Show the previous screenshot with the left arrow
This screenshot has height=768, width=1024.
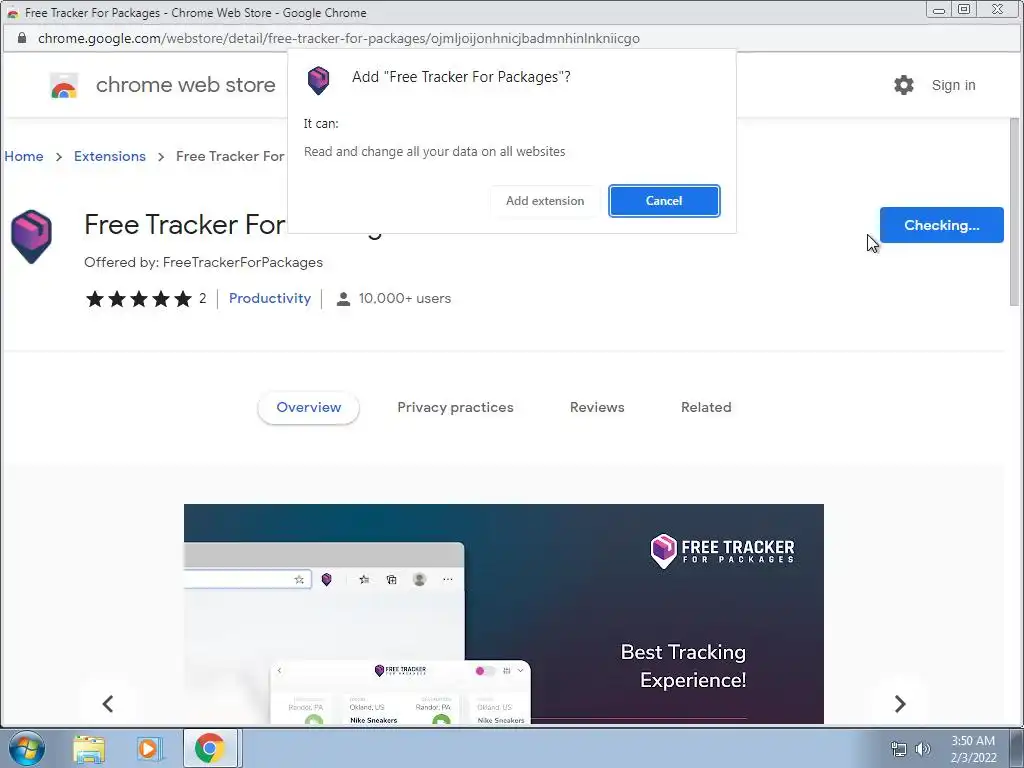108,703
